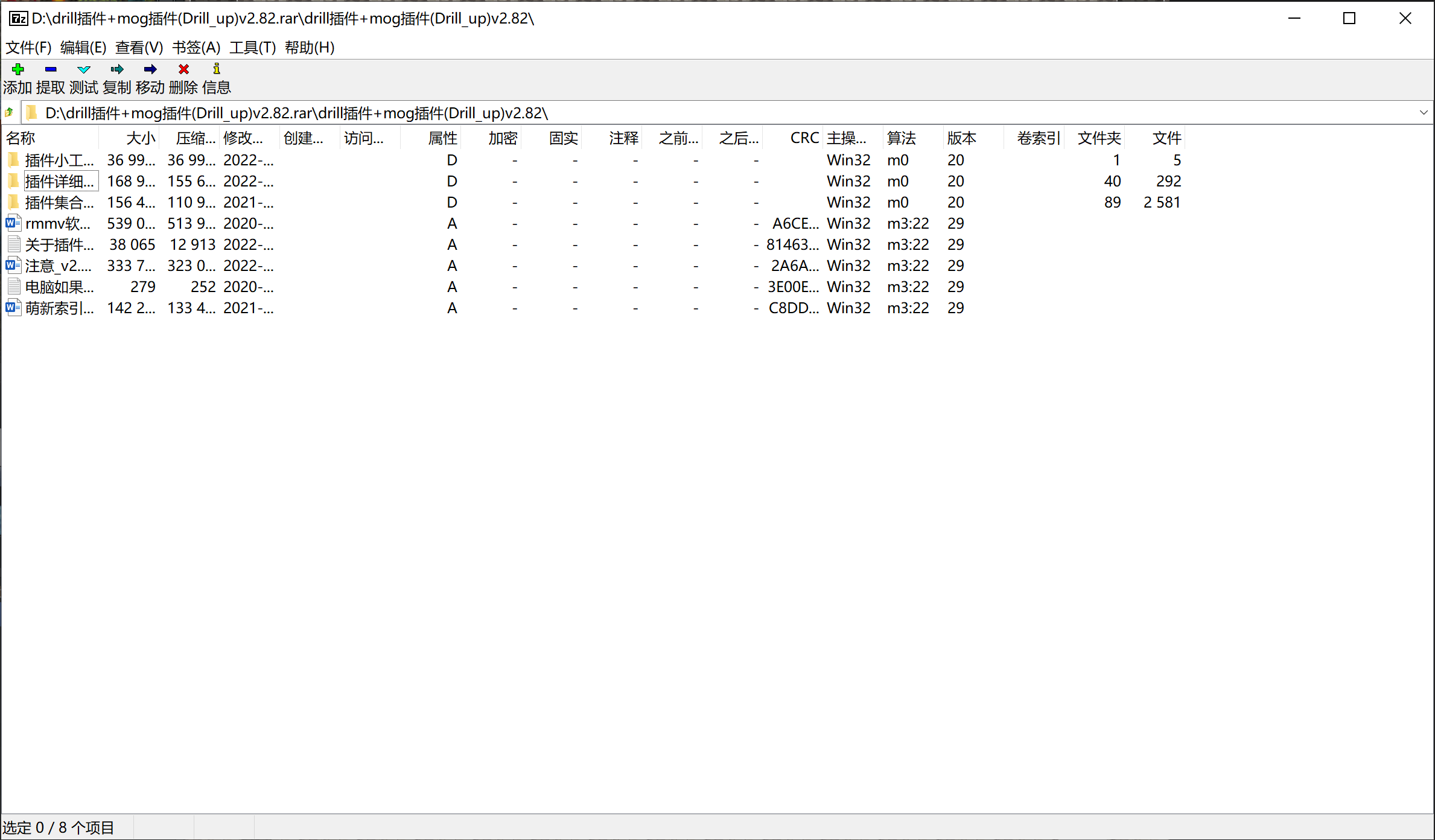Select the 关于插件... text file icon
This screenshot has width=1435, height=840.
click(x=14, y=244)
